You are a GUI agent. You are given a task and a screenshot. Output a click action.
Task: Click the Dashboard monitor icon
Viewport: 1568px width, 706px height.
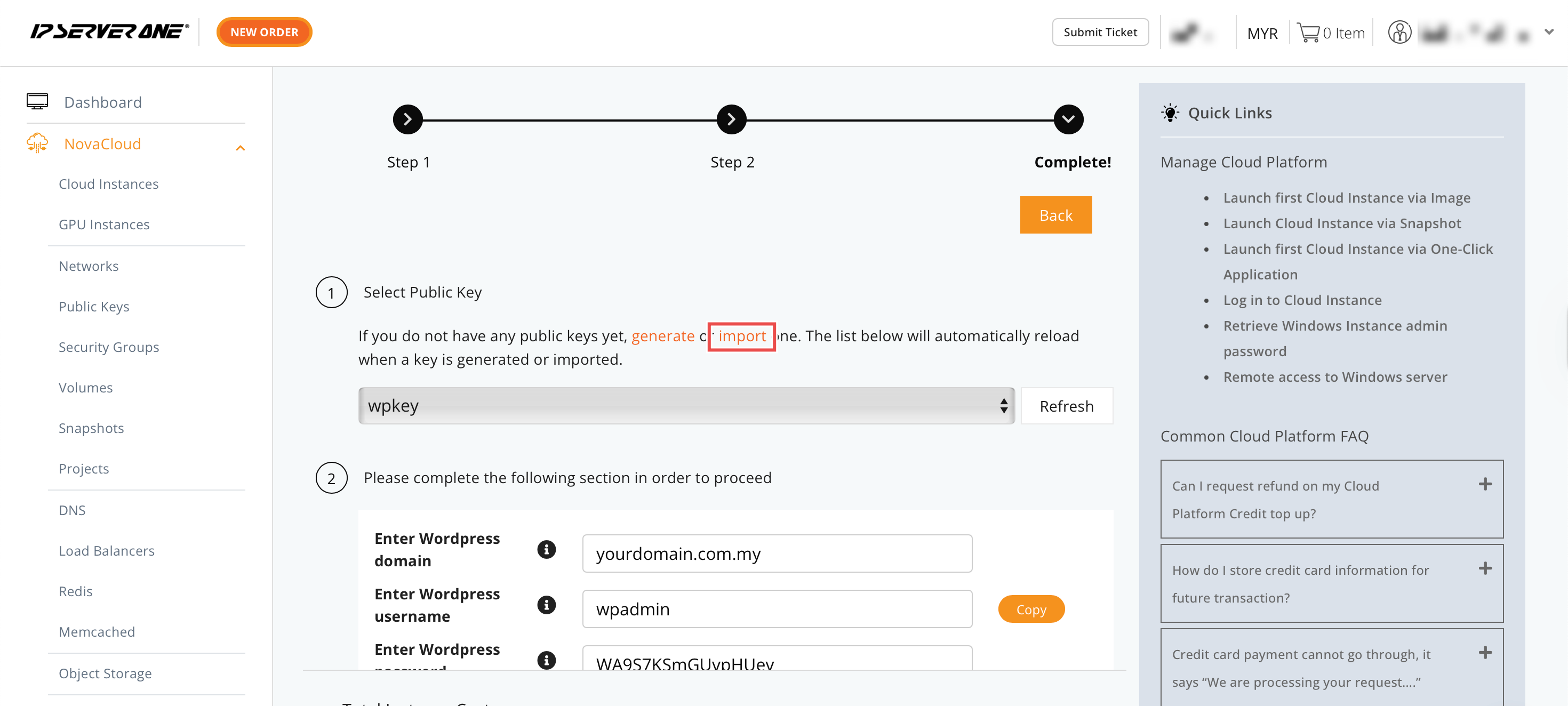(37, 102)
